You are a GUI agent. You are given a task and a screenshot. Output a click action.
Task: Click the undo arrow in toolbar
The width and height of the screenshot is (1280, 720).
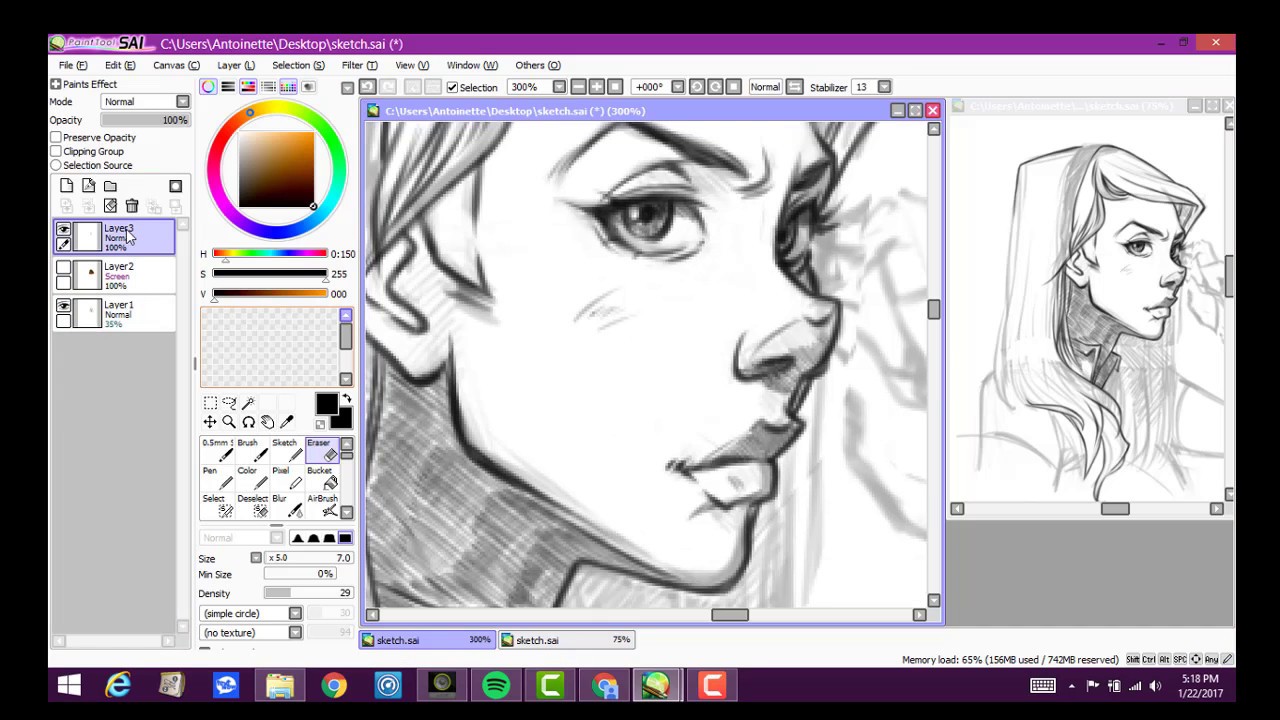367,87
